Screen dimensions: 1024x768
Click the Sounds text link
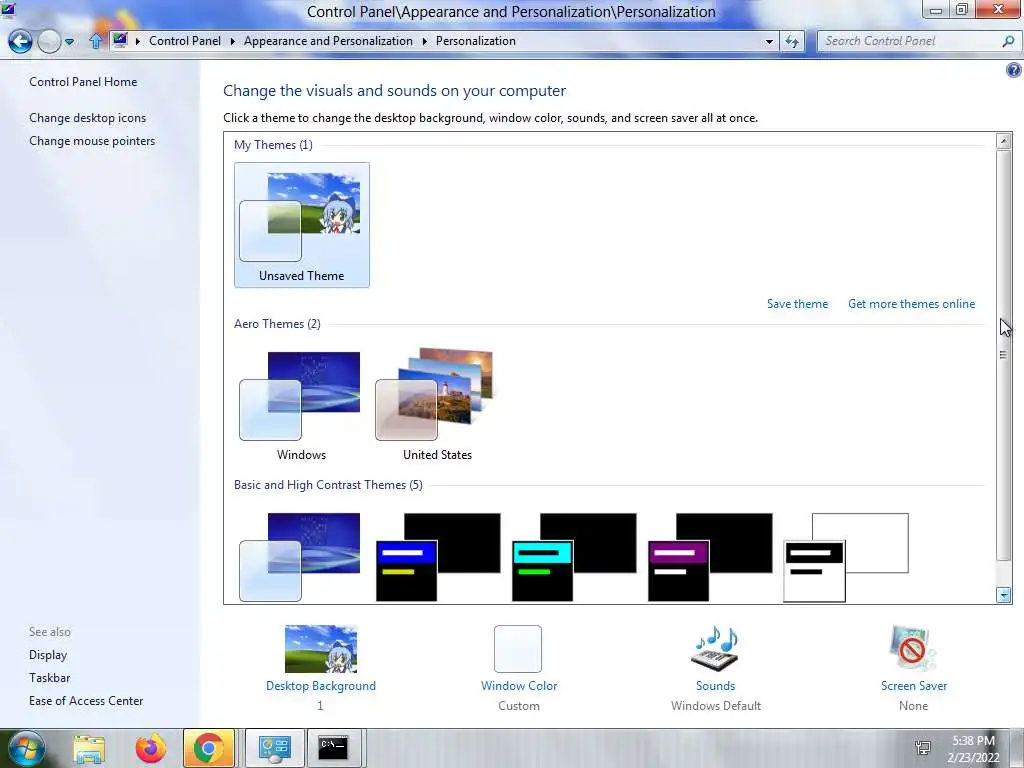pos(715,686)
